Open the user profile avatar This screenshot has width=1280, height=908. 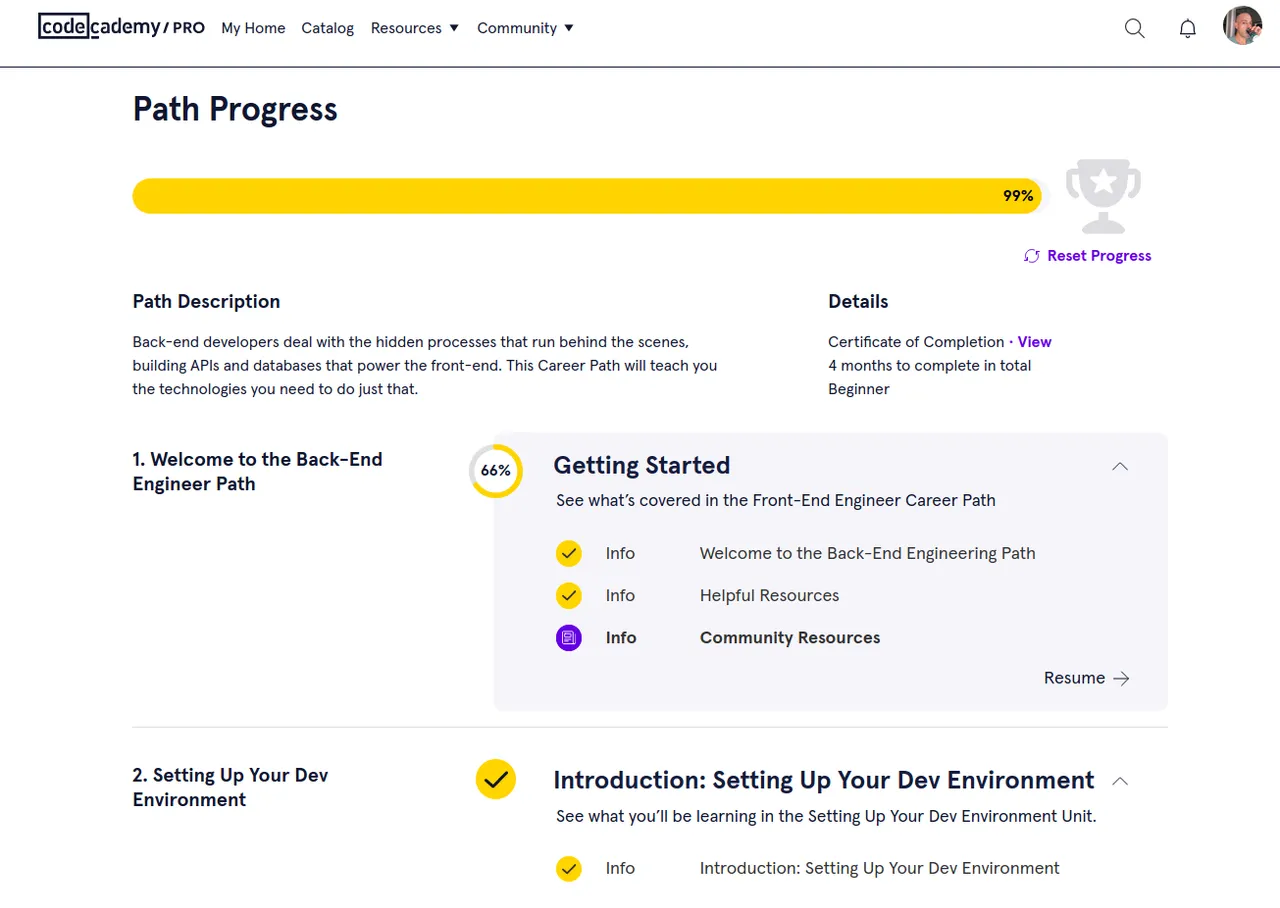pyautogui.click(x=1242, y=26)
